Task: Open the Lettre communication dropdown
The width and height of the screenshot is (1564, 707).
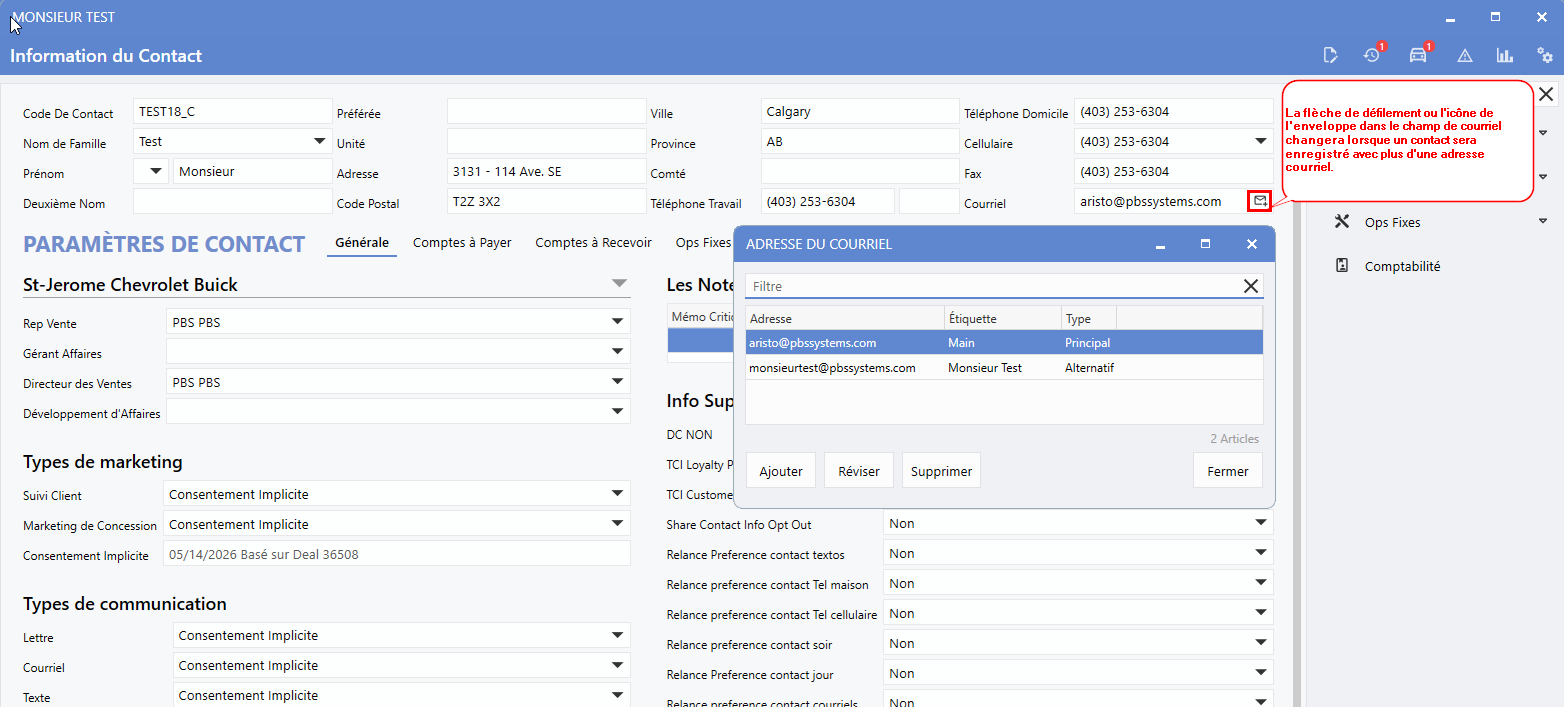Action: (617, 635)
